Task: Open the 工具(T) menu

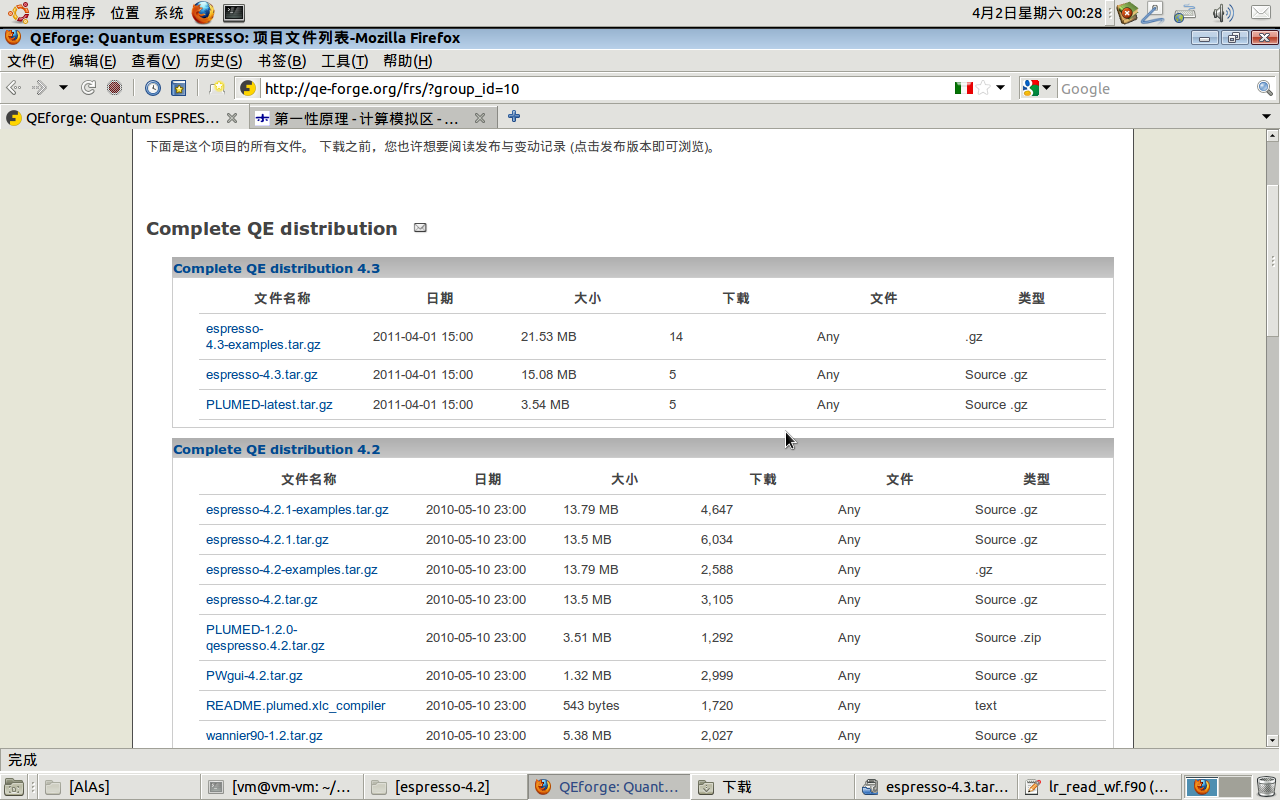Action: pyautogui.click(x=345, y=61)
